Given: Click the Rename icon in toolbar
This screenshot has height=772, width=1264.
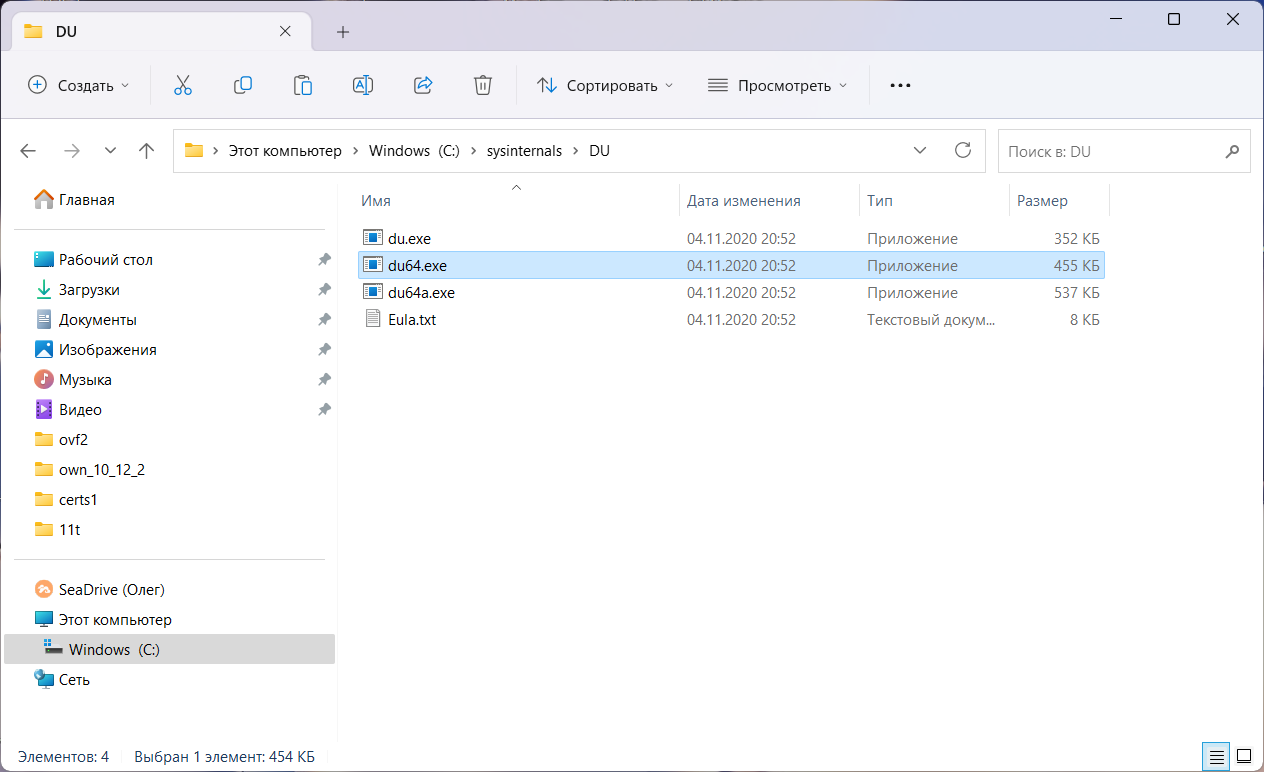Looking at the screenshot, I should [363, 85].
